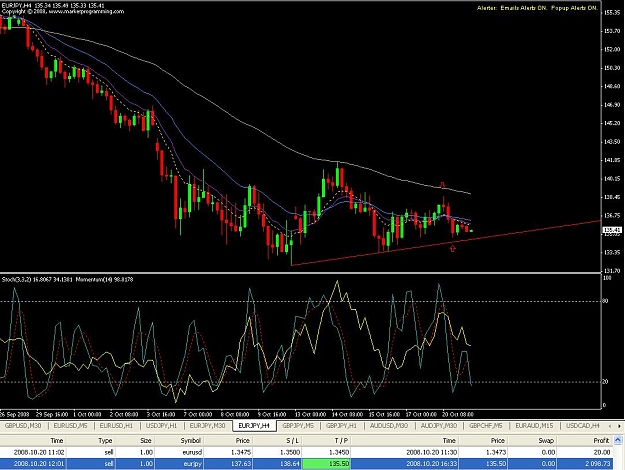This screenshot has height=470, width=625.
Task: Select the active EURJPY,H4 chart tab
Action: click(x=254, y=426)
